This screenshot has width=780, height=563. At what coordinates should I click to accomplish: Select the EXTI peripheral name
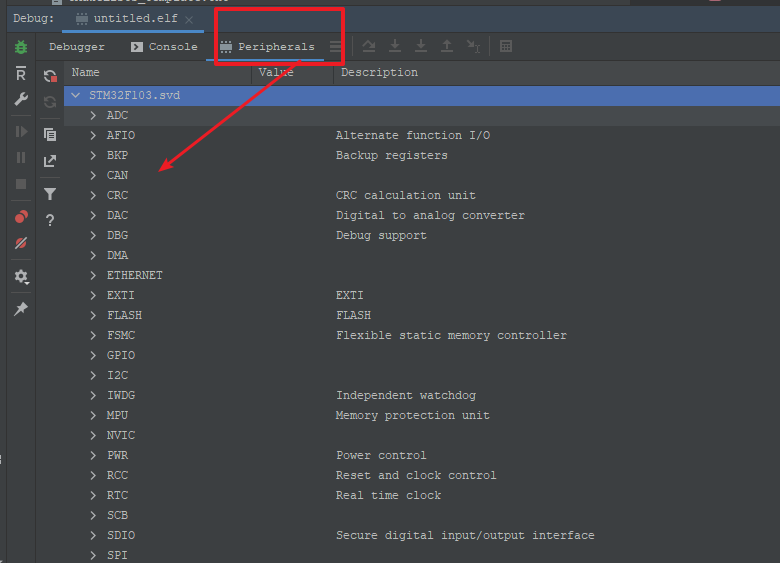[x=120, y=295]
